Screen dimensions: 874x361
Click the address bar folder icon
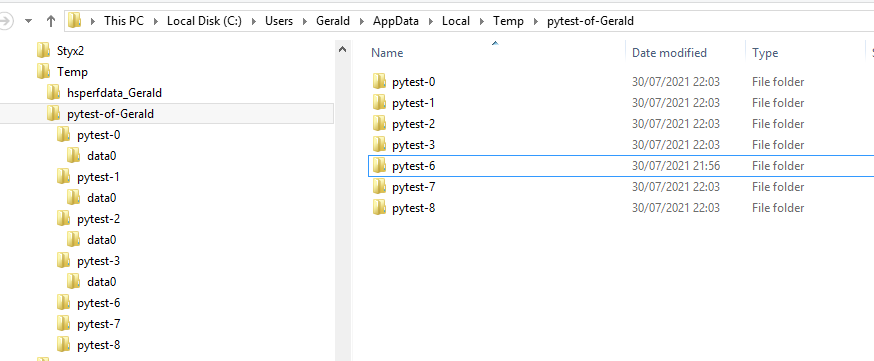click(x=75, y=21)
